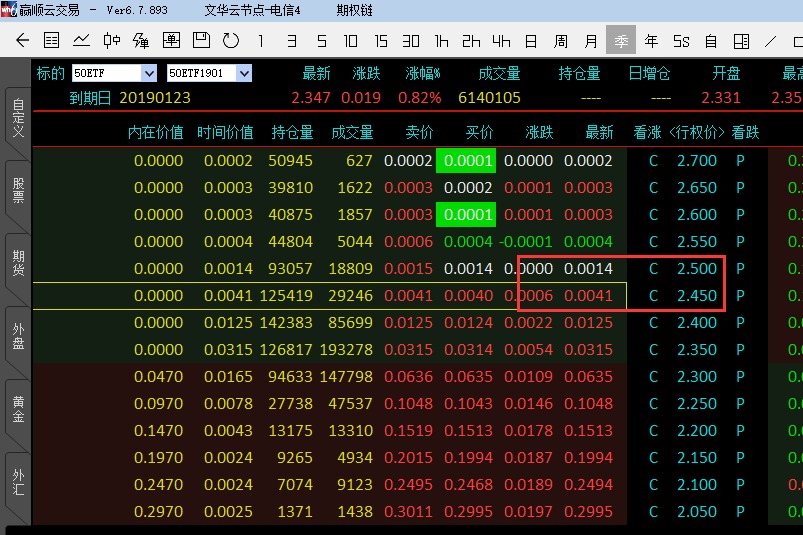
Task: Open the 期权链 title menu
Action: tap(355, 10)
